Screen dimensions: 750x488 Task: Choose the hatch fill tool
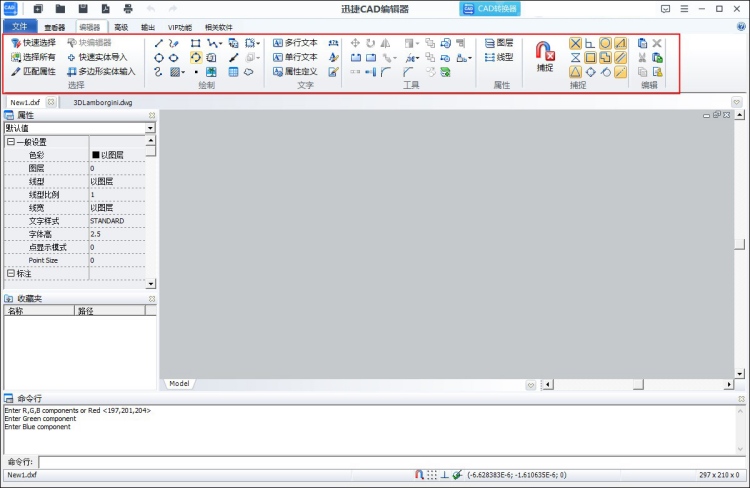[x=176, y=72]
